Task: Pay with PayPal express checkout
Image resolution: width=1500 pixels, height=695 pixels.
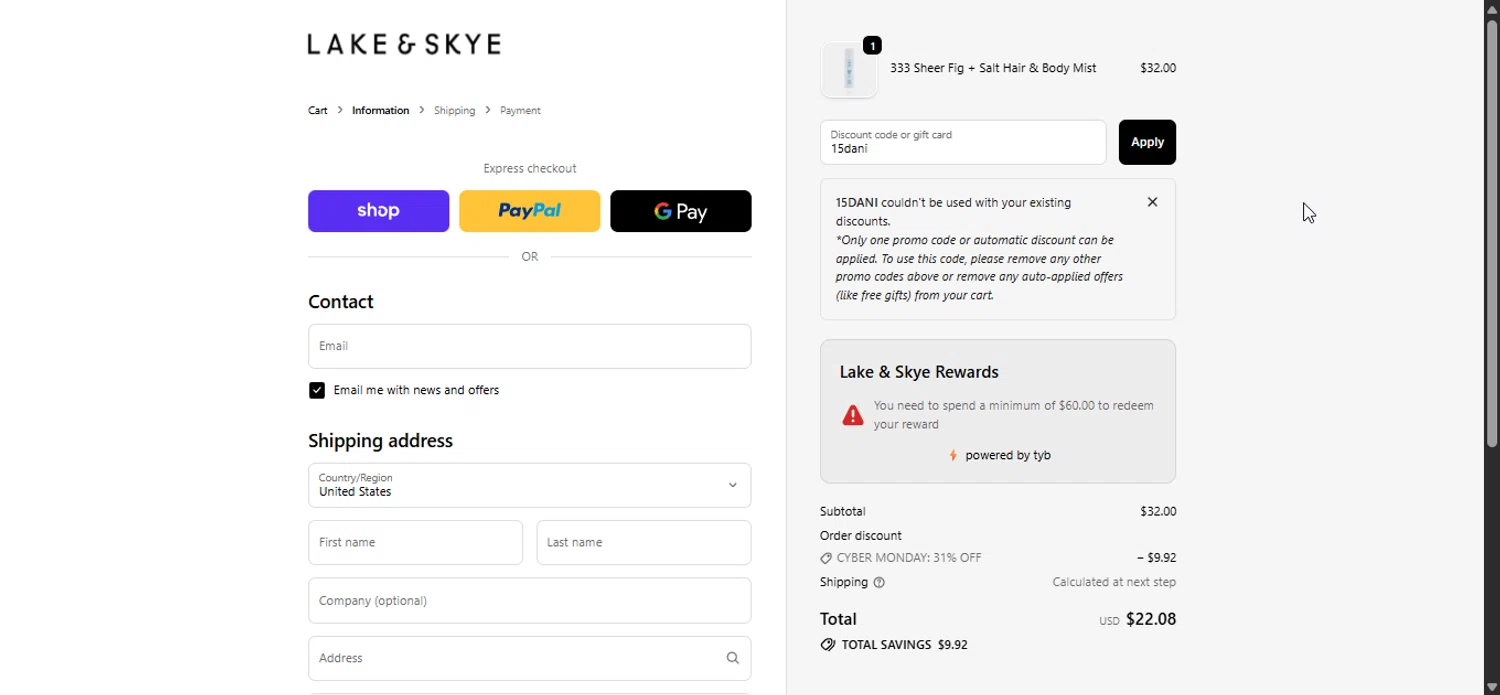Action: coord(530,211)
